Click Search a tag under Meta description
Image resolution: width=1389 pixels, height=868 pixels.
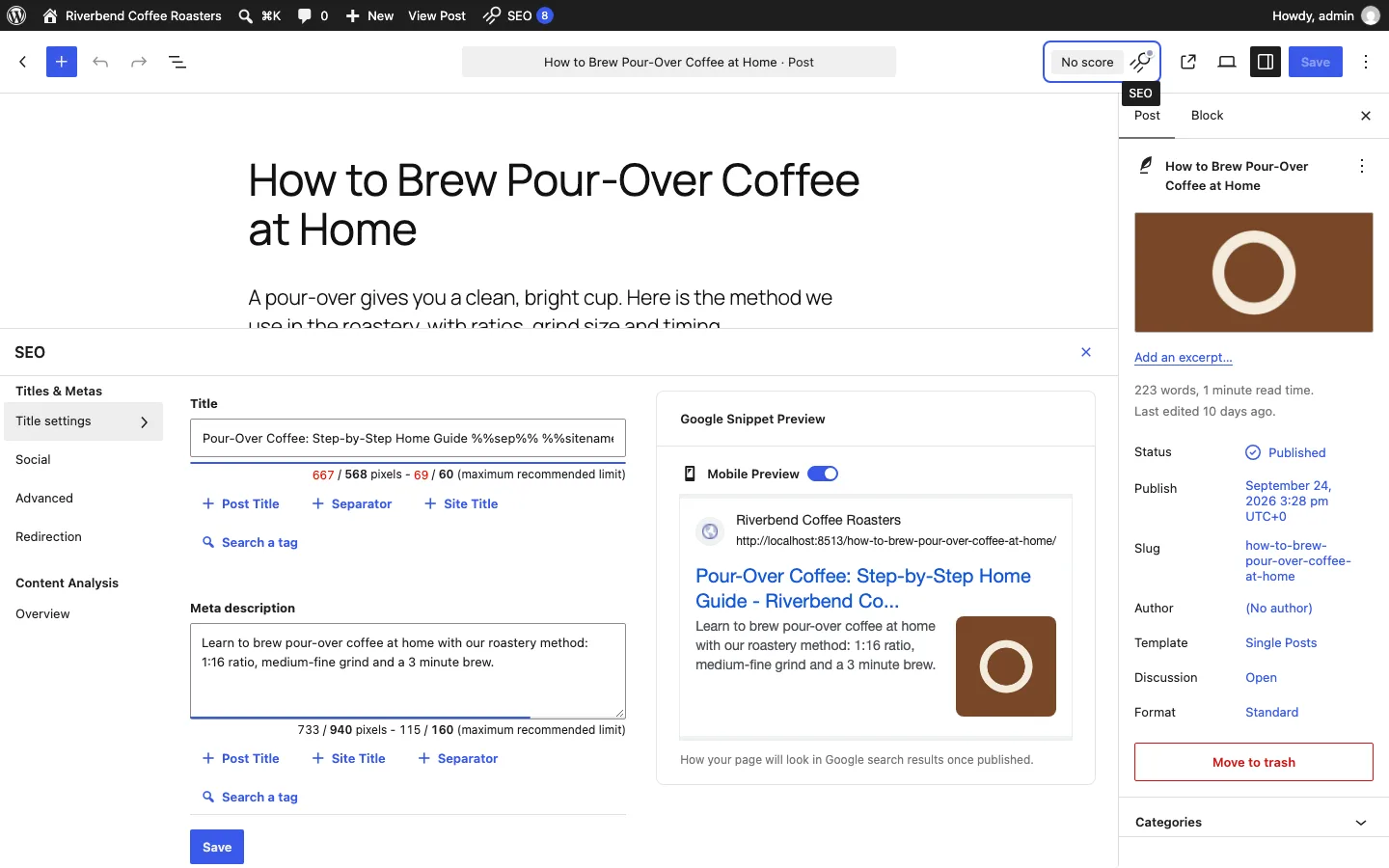pos(250,798)
